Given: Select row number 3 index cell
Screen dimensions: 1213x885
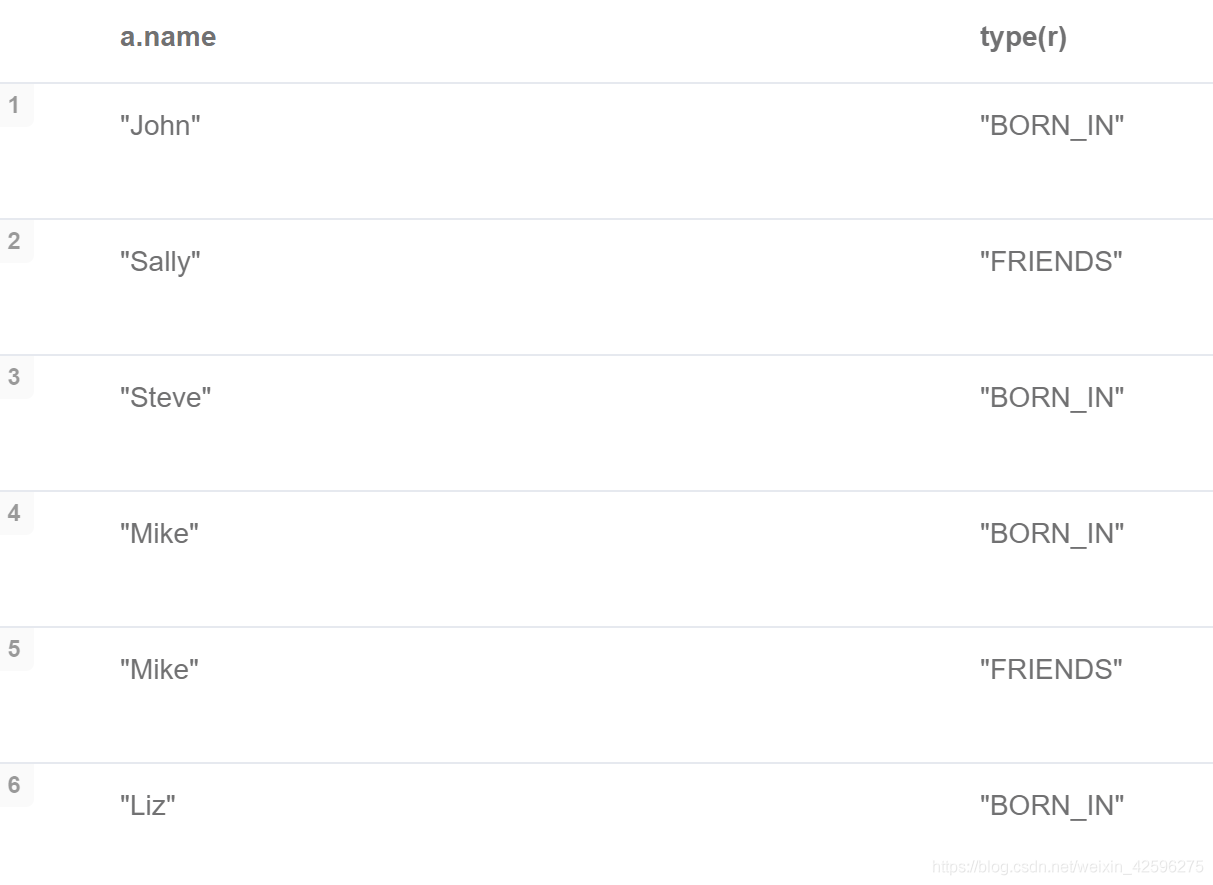Looking at the screenshot, I should (x=14, y=377).
